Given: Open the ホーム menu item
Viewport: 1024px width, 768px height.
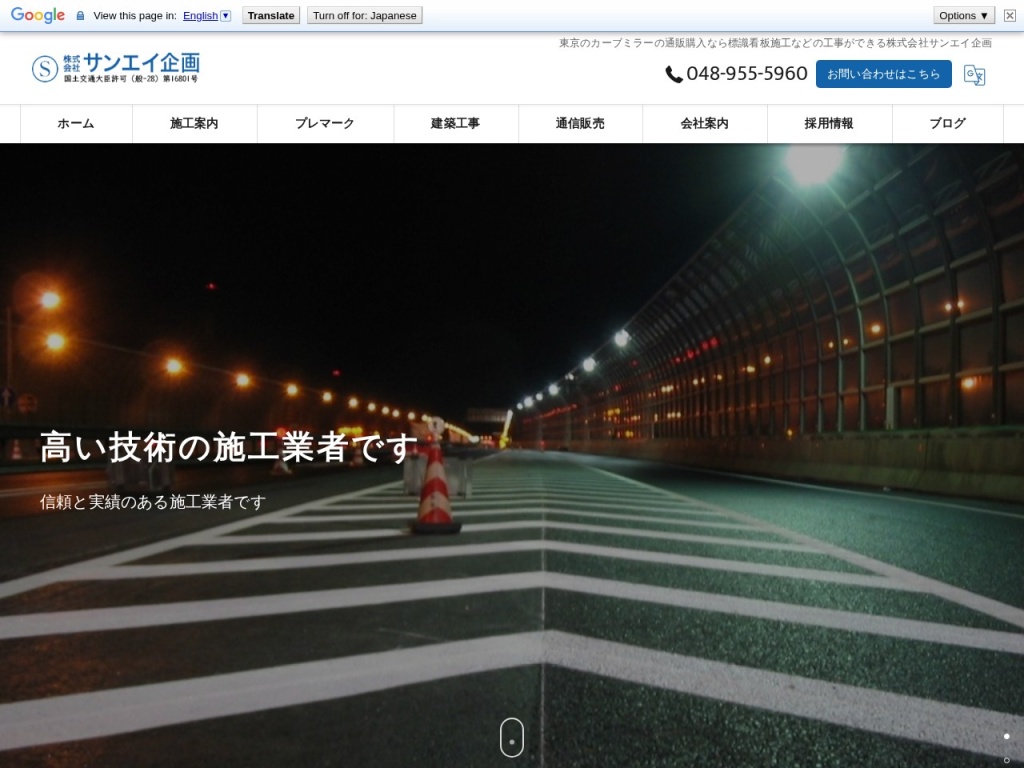Looking at the screenshot, I should [76, 124].
